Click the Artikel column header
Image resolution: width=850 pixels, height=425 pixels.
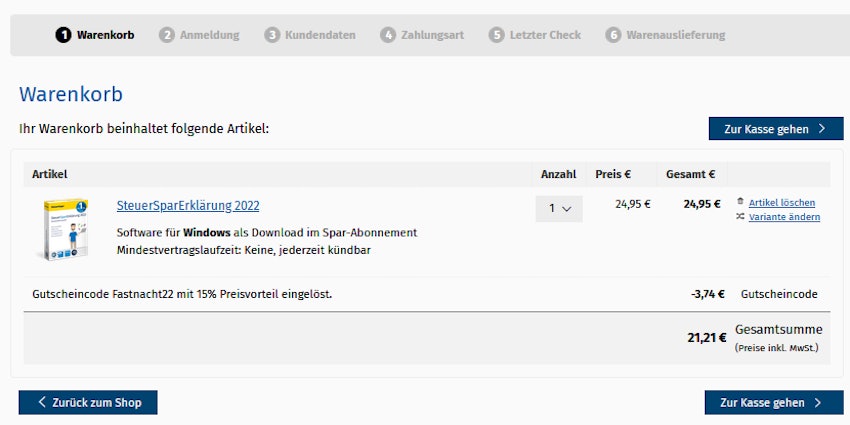tap(50, 174)
